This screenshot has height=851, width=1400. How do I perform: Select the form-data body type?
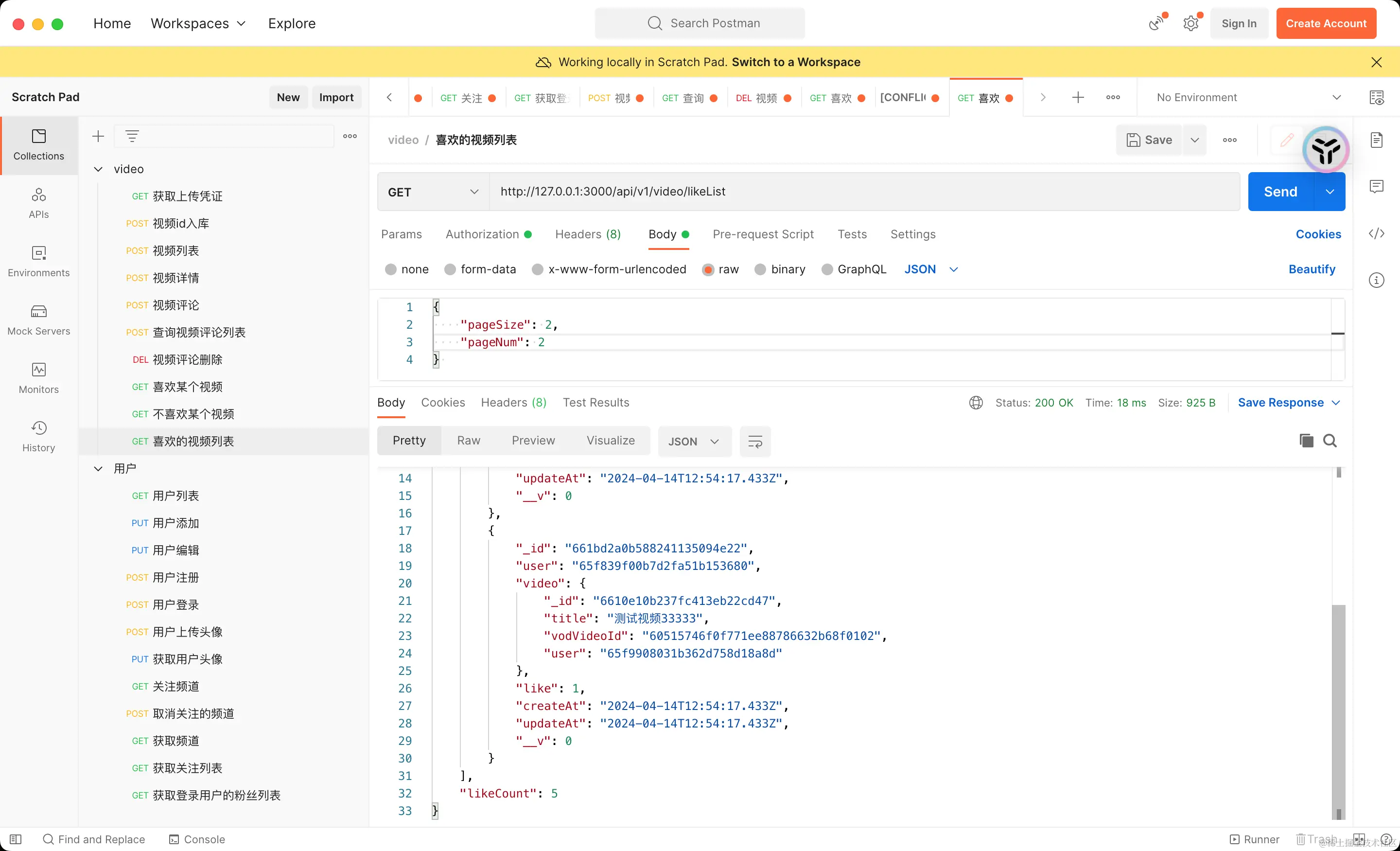coord(450,269)
